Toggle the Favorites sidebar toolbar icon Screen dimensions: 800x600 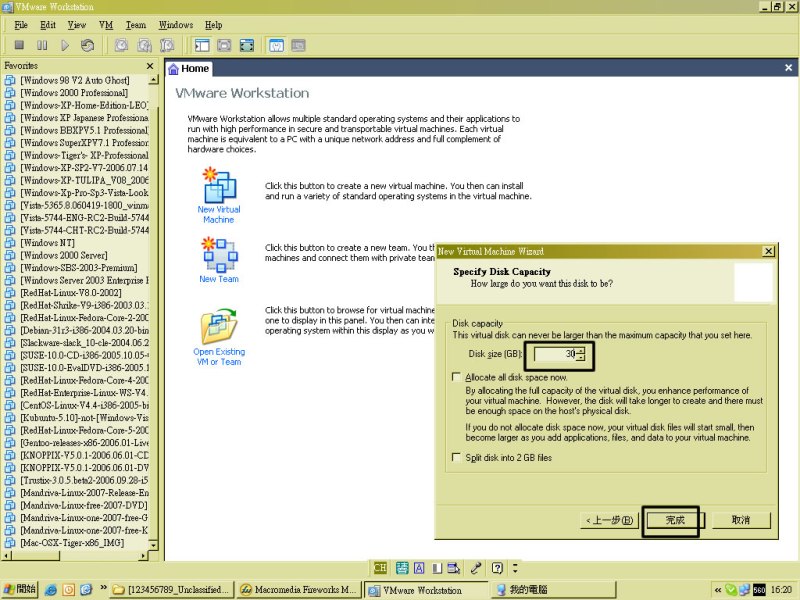click(x=202, y=45)
